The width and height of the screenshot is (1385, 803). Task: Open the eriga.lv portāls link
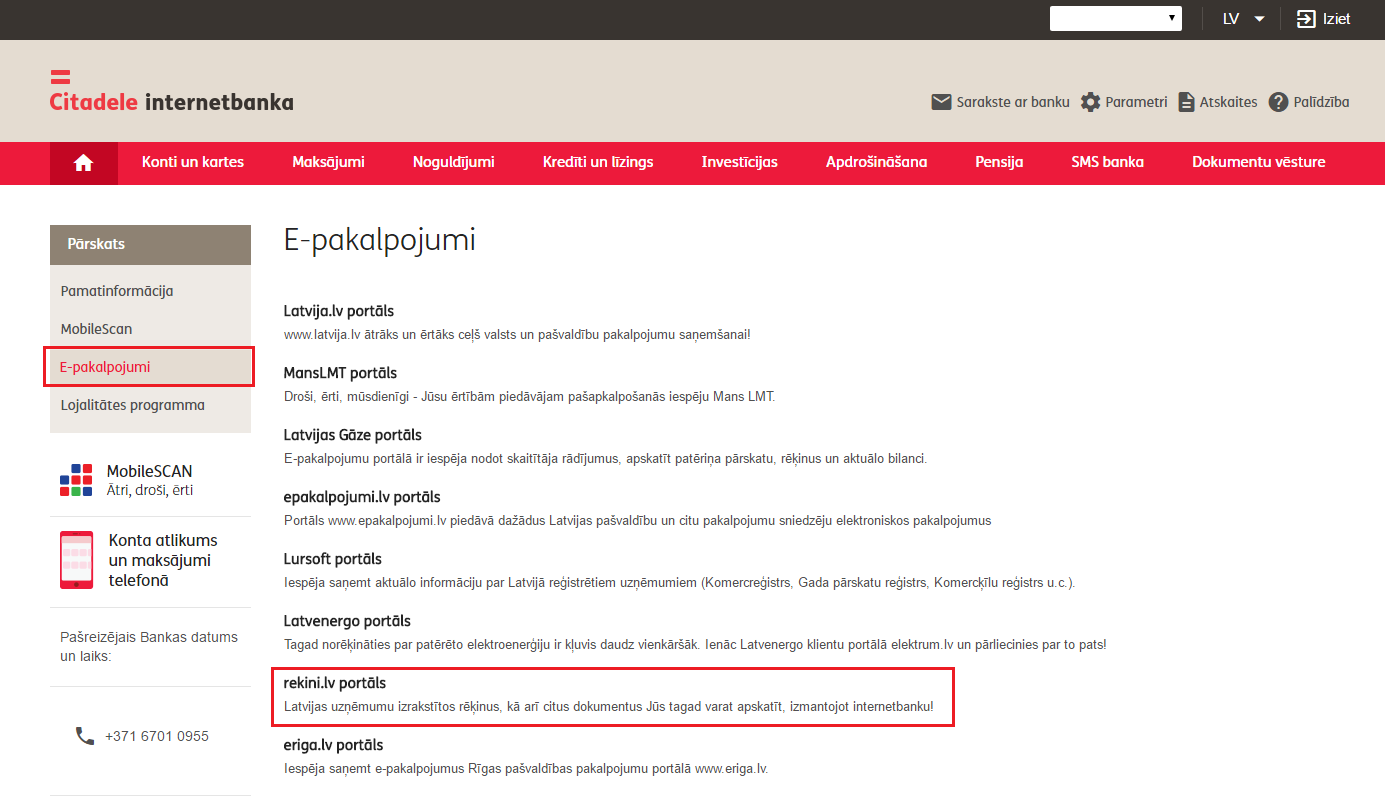click(334, 745)
